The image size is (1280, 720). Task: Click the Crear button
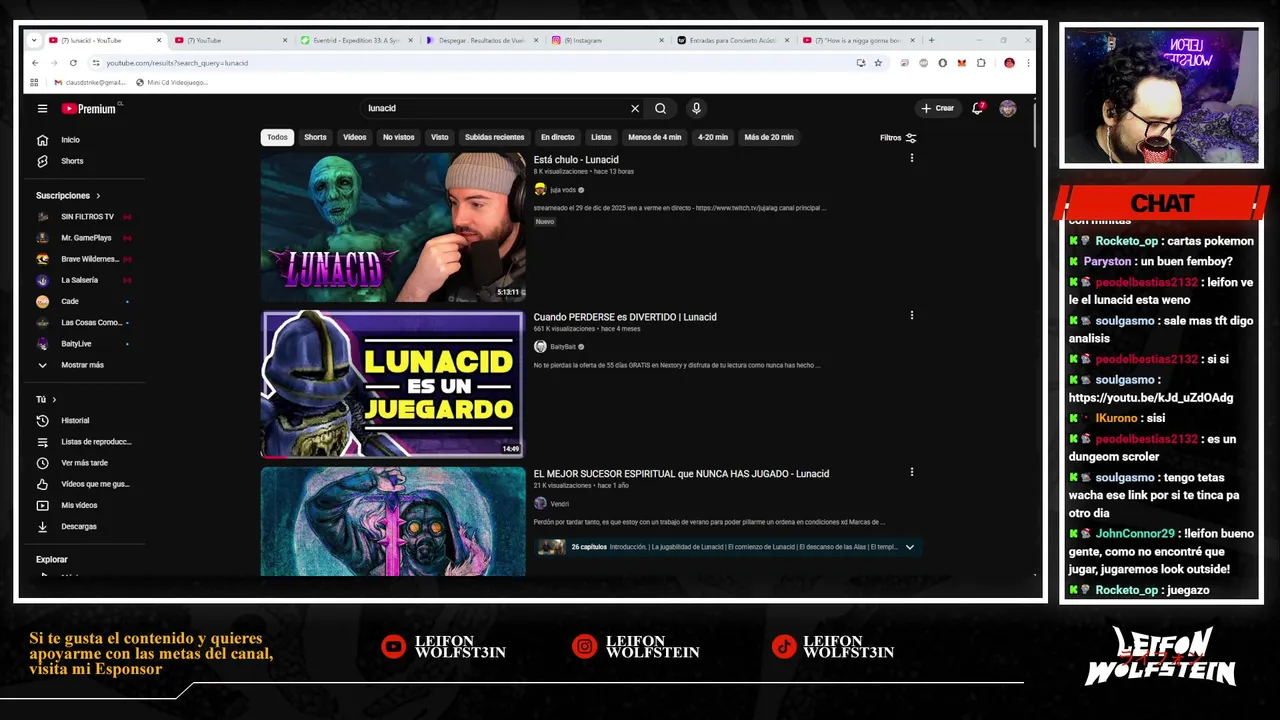point(937,108)
